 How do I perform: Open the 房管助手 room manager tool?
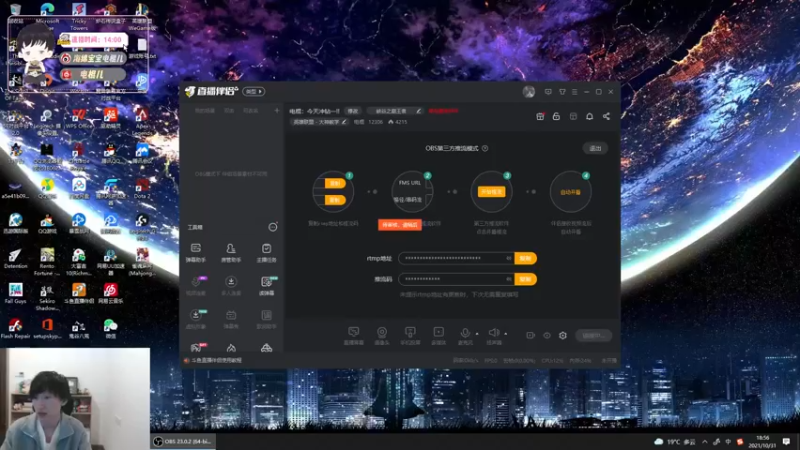pyautogui.click(x=231, y=253)
